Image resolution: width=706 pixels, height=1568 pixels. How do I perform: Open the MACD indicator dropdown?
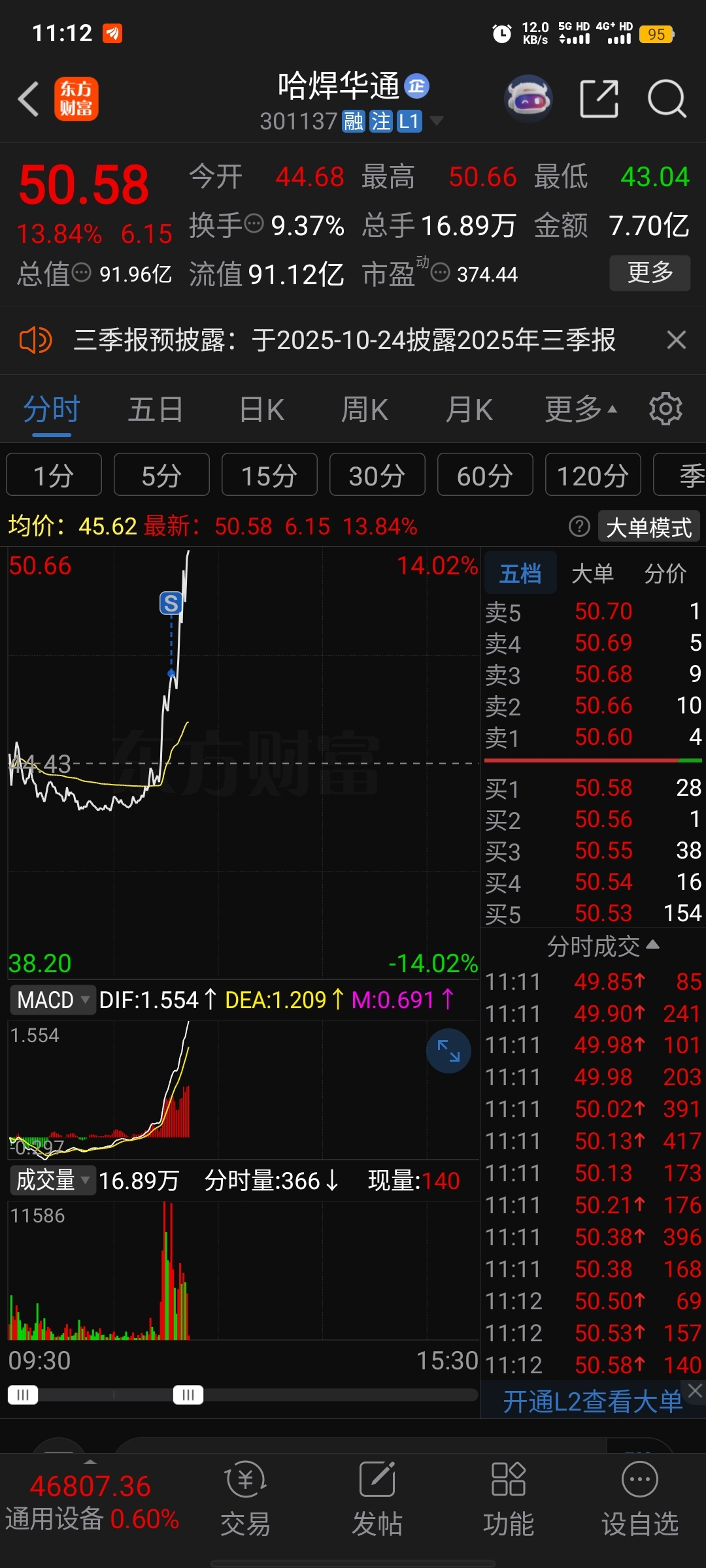(x=53, y=1000)
